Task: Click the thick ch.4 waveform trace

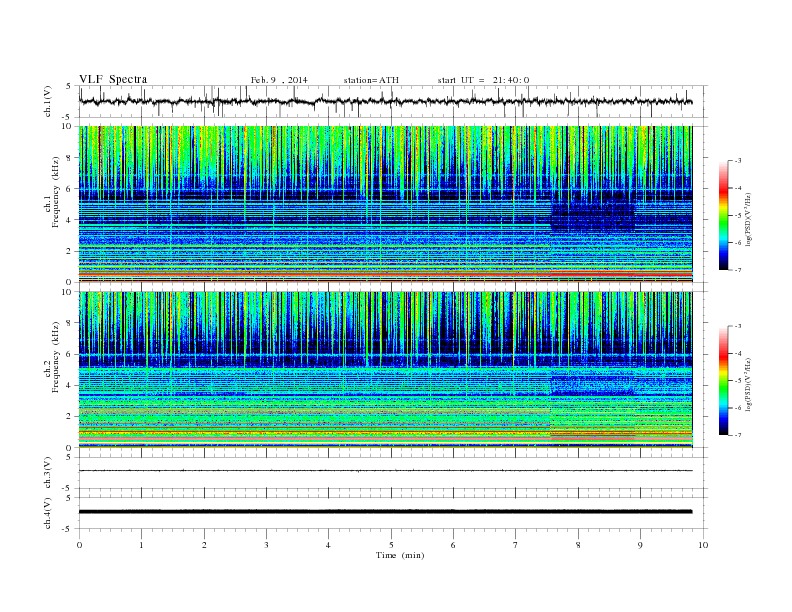Action: pos(385,512)
